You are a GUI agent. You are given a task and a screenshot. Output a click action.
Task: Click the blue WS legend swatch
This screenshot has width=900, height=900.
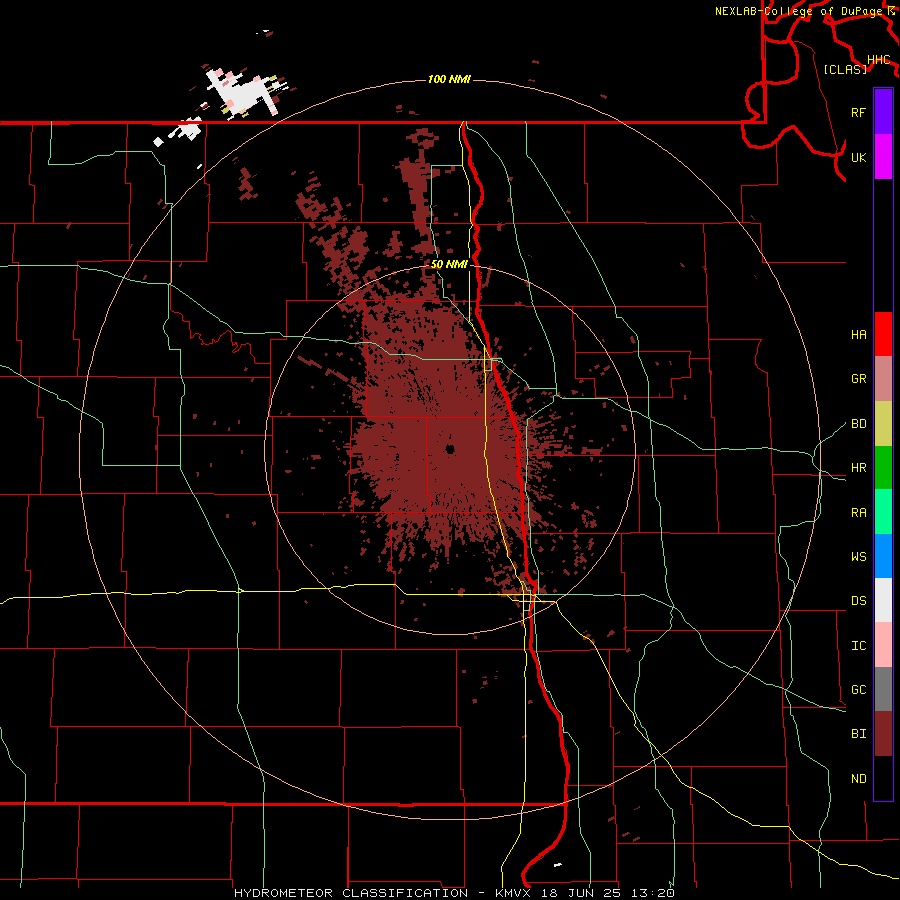883,556
